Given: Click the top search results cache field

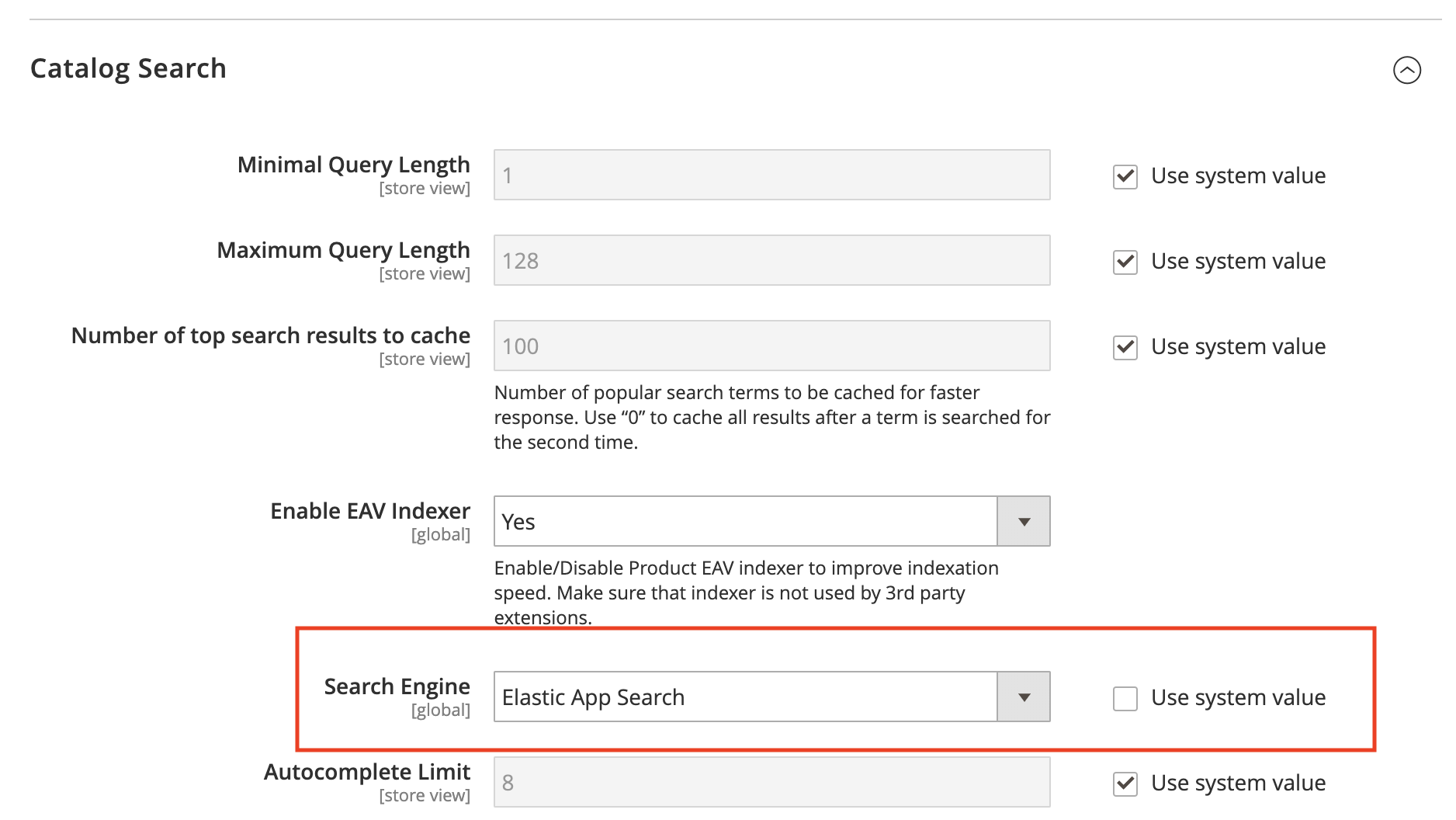Looking at the screenshot, I should 771,346.
